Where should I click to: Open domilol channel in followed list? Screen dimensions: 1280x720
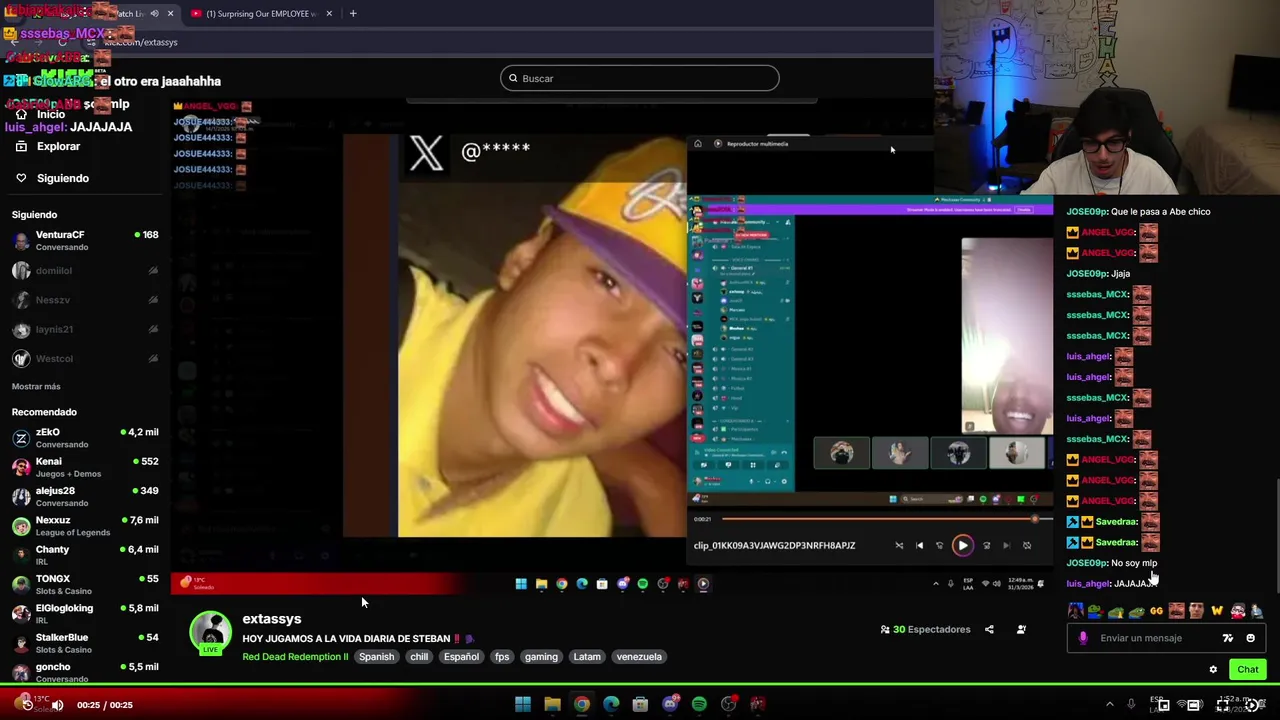click(85, 270)
